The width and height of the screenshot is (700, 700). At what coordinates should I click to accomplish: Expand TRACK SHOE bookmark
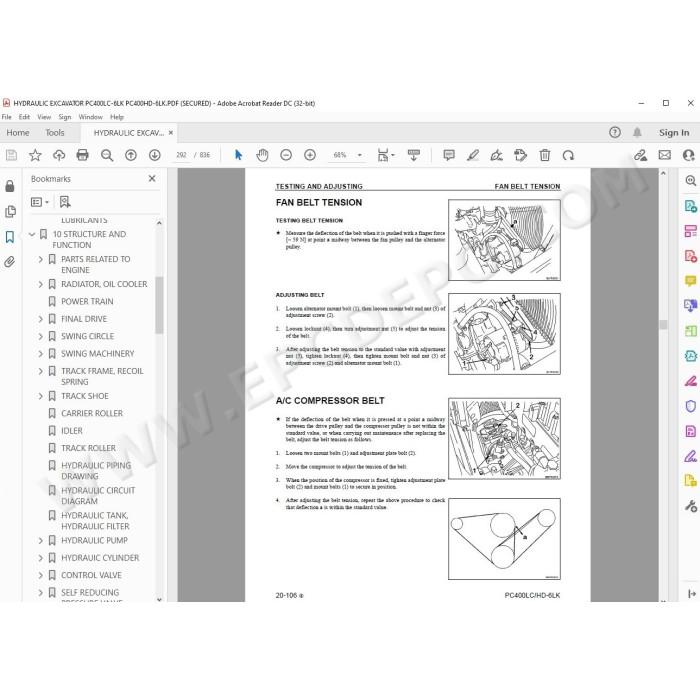tap(41, 396)
